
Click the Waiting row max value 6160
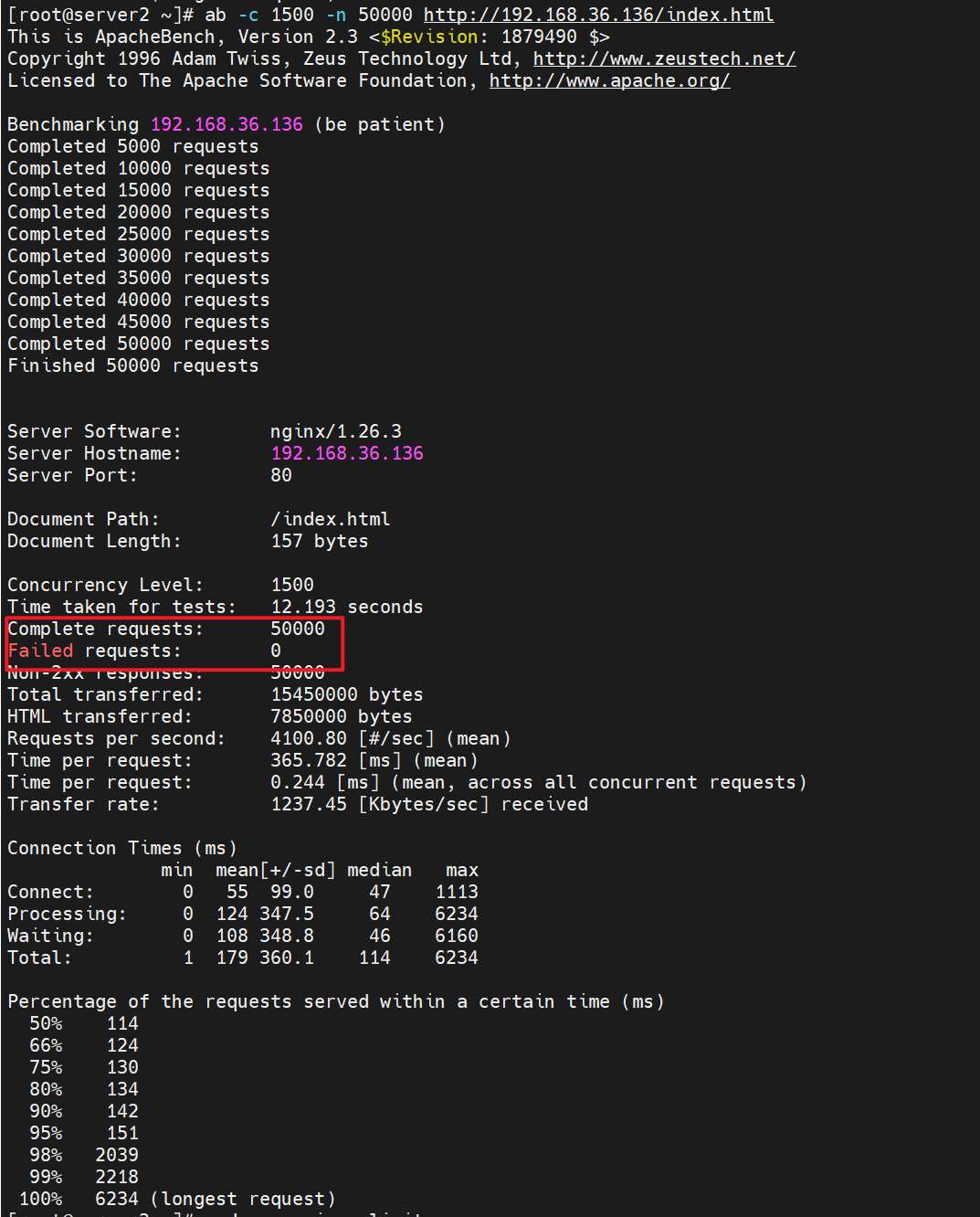coord(457,936)
